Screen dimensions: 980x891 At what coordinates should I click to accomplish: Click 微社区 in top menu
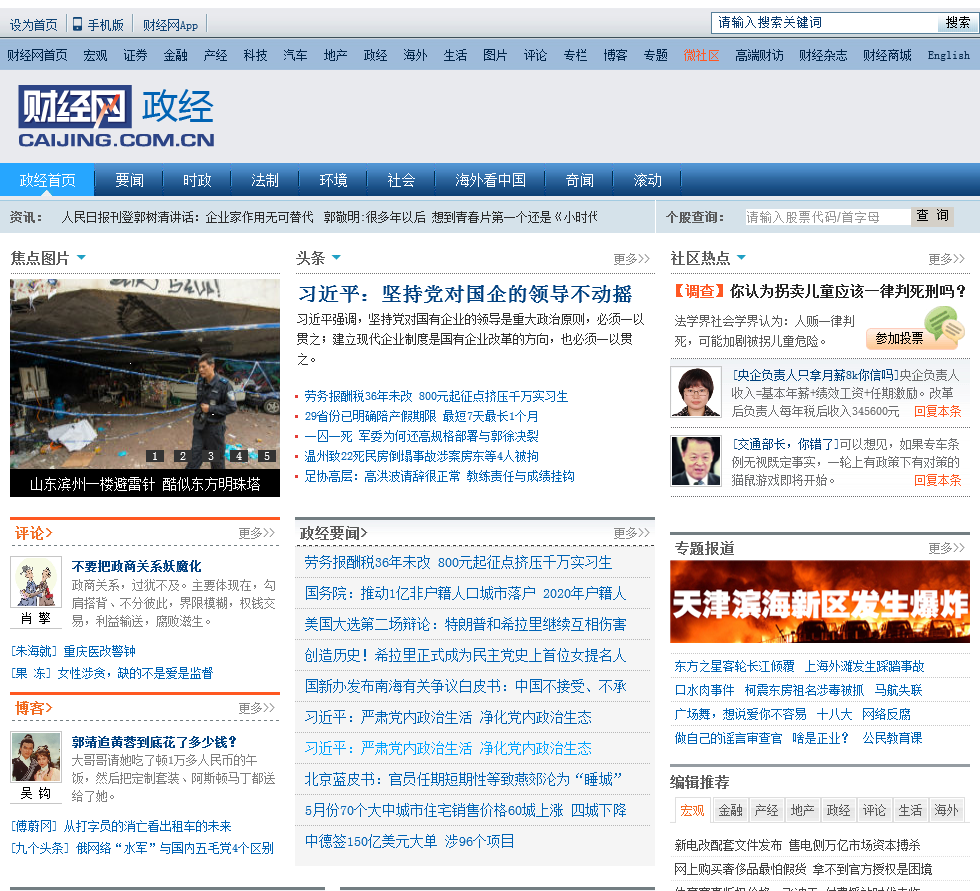tap(701, 55)
